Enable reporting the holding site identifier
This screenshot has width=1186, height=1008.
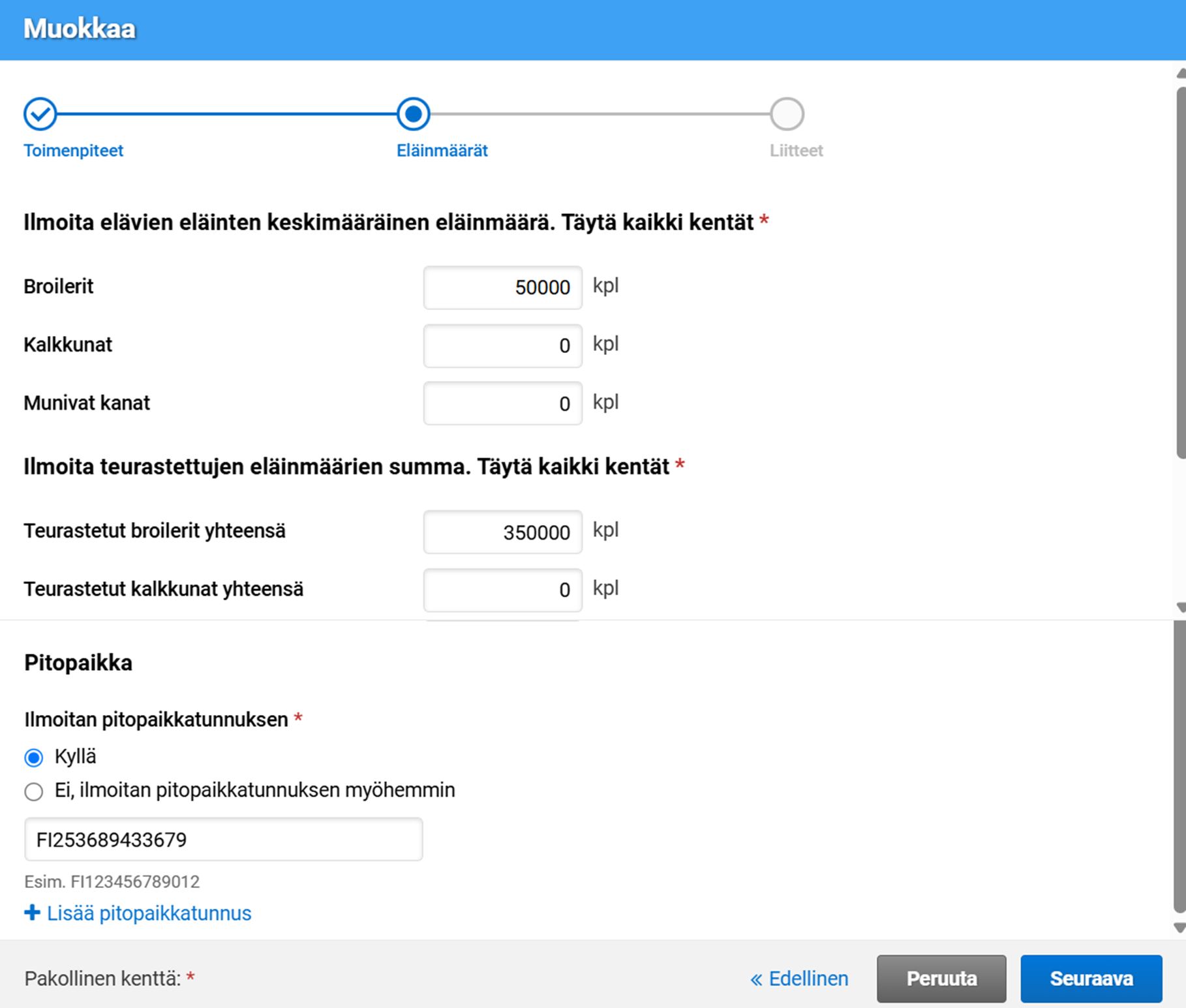pos(33,757)
